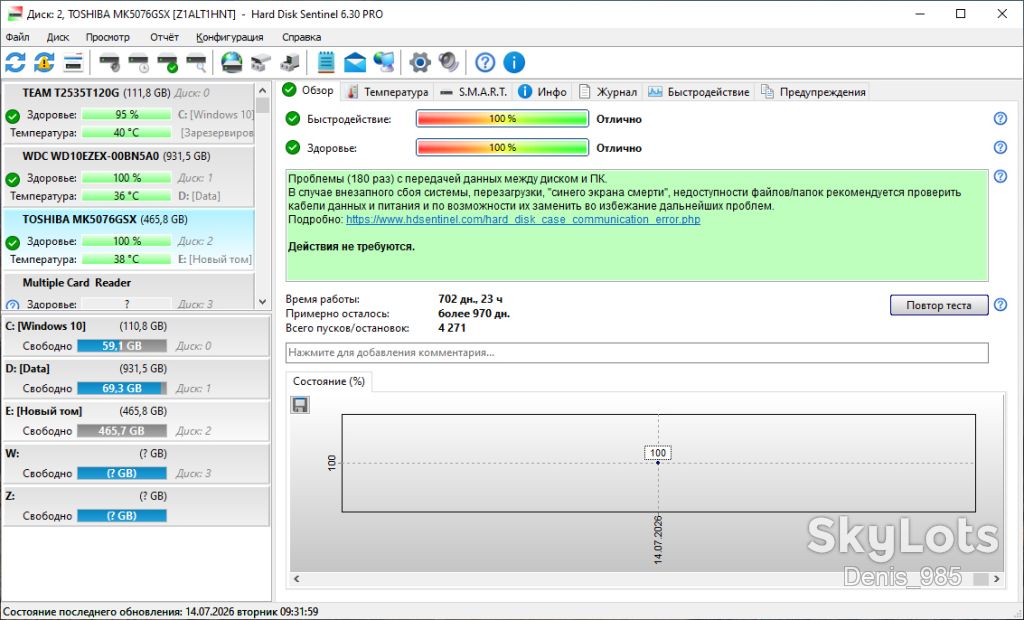Click the blue envelope mail toolbar icon
The height and width of the screenshot is (620, 1024).
click(x=355, y=63)
